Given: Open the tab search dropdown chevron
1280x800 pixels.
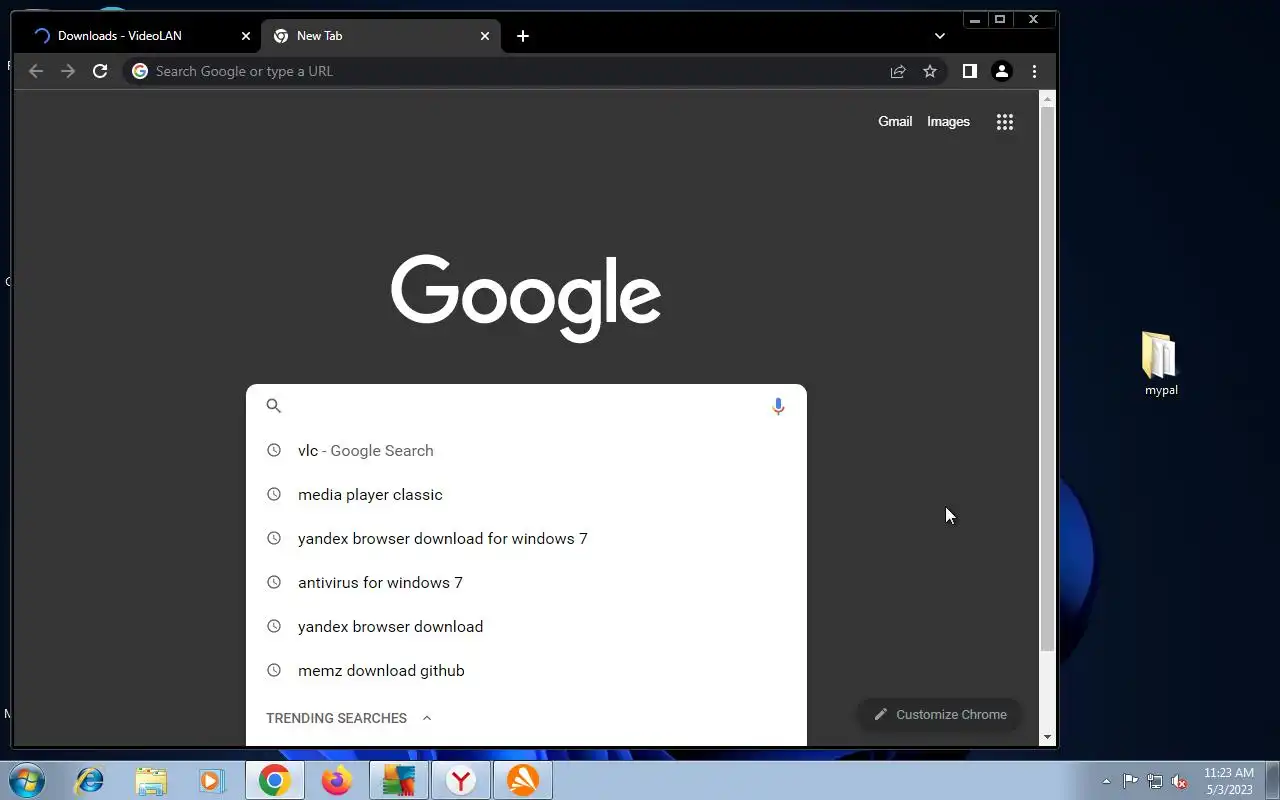Looking at the screenshot, I should coord(940,36).
